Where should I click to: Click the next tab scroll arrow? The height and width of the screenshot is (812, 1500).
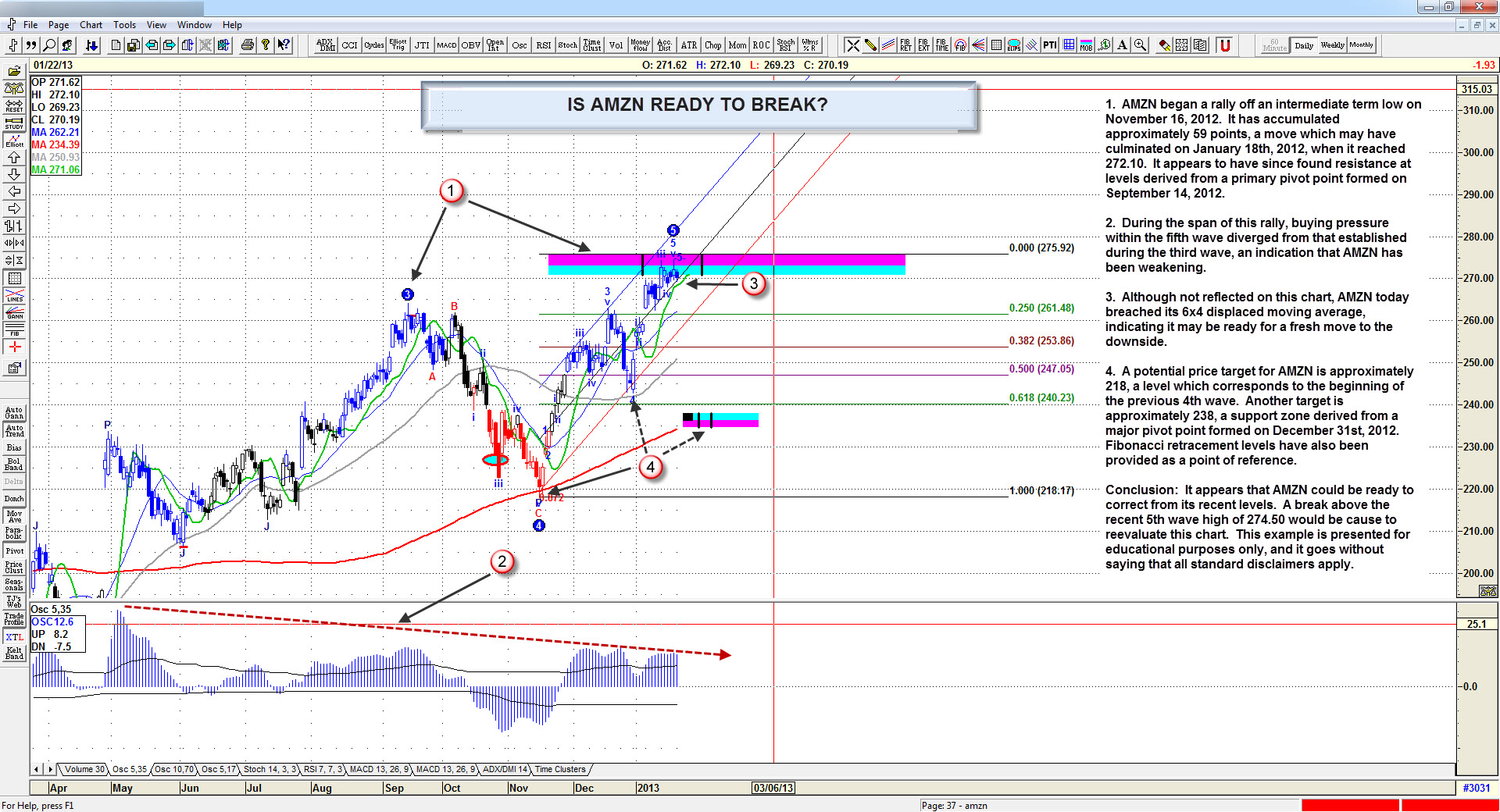(x=50, y=770)
